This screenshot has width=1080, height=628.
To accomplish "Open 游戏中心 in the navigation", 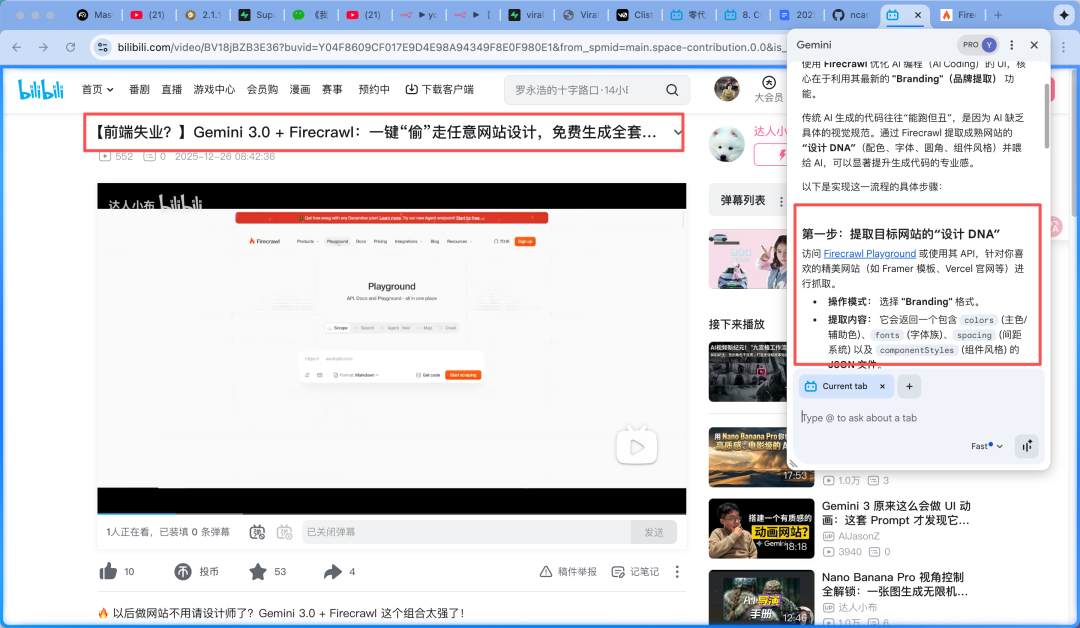I will (214, 90).
